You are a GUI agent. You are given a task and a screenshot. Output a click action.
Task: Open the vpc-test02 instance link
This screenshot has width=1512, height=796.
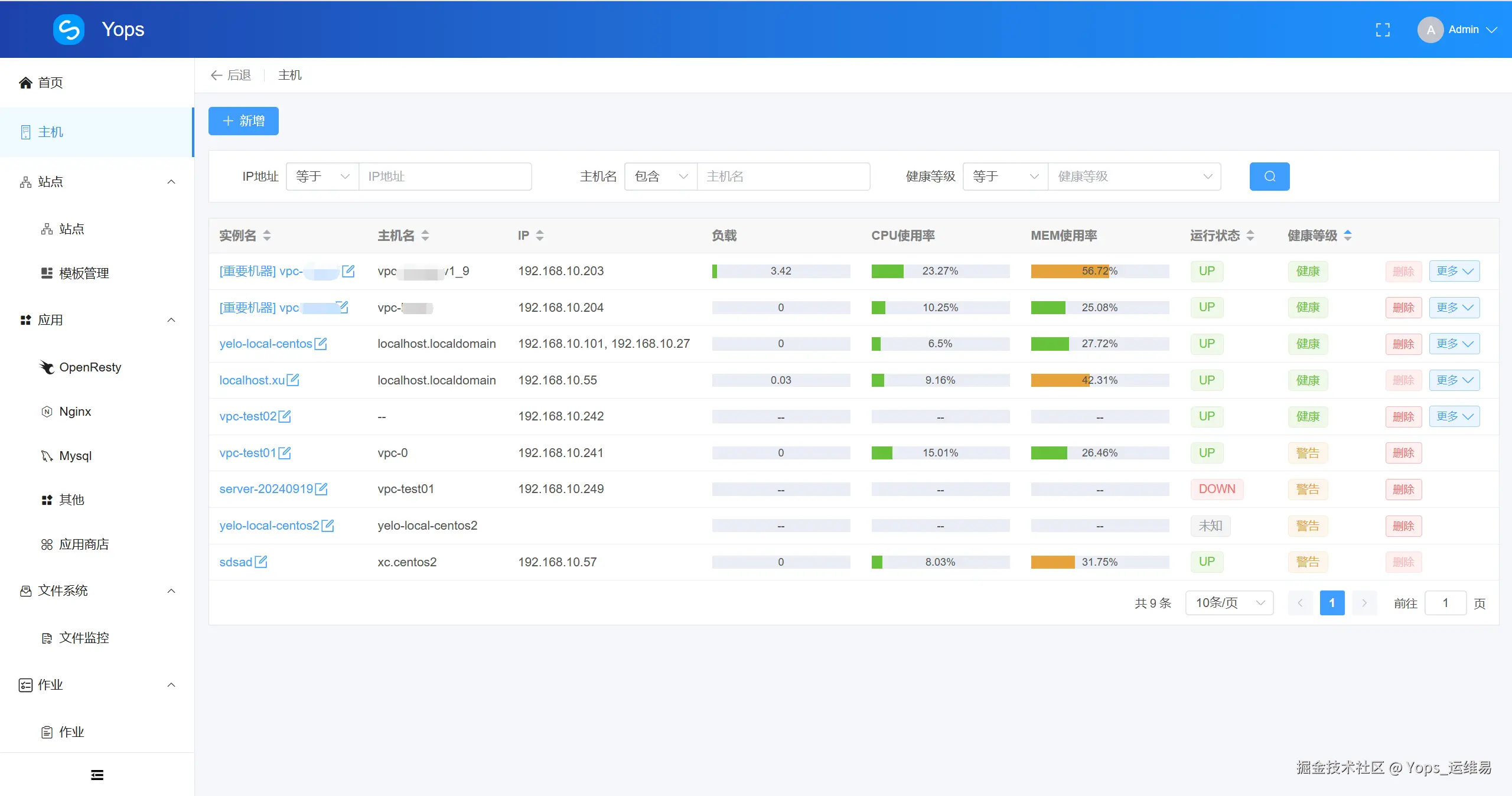(x=247, y=416)
